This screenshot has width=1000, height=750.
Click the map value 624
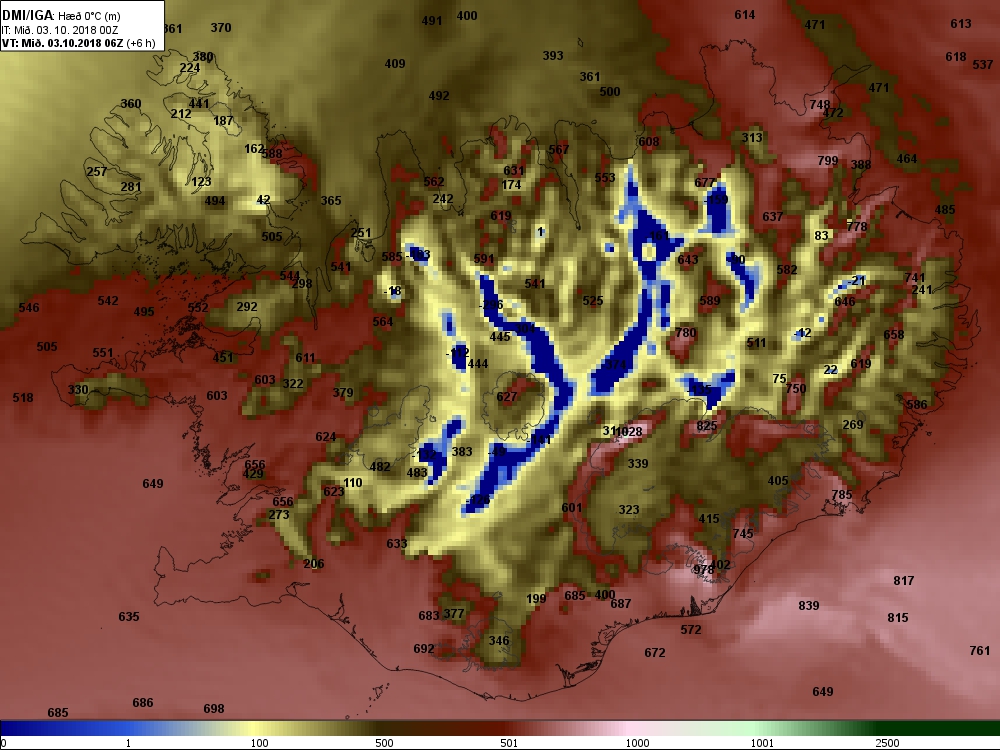coord(326,436)
